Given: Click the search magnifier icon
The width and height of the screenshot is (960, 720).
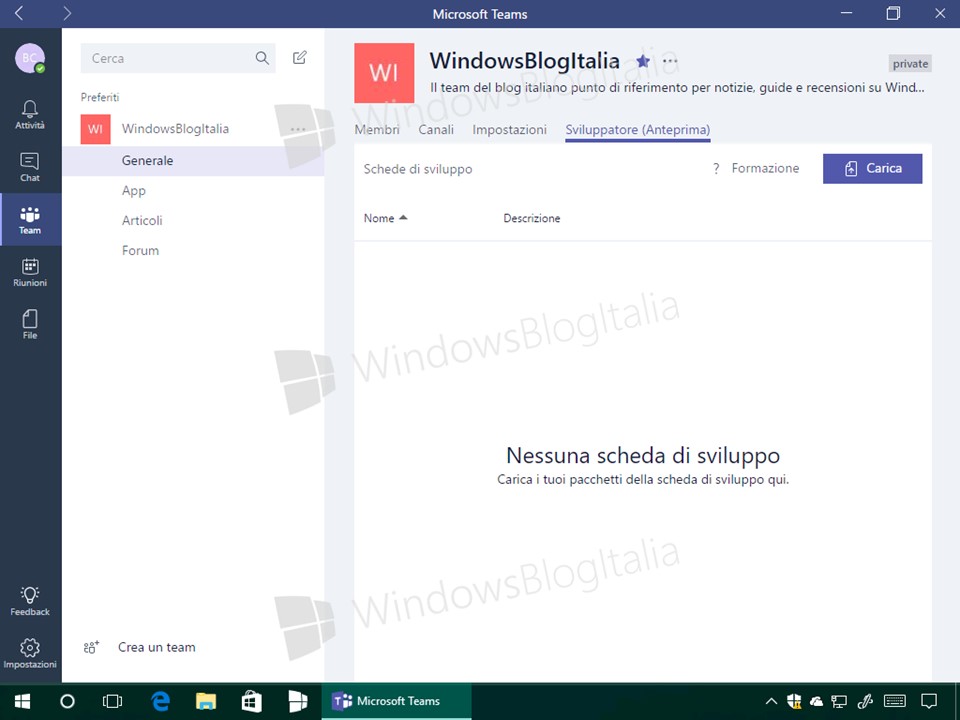Looking at the screenshot, I should coord(262,58).
